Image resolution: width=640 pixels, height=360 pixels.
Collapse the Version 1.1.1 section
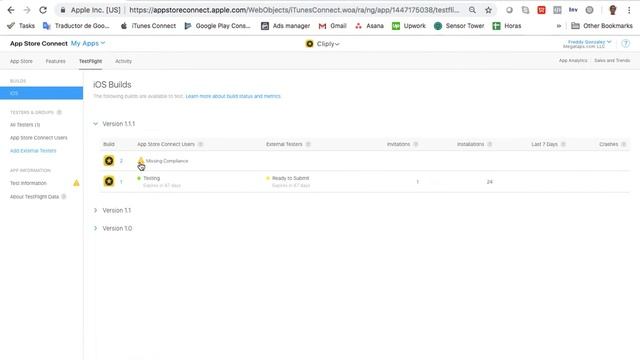coord(96,124)
